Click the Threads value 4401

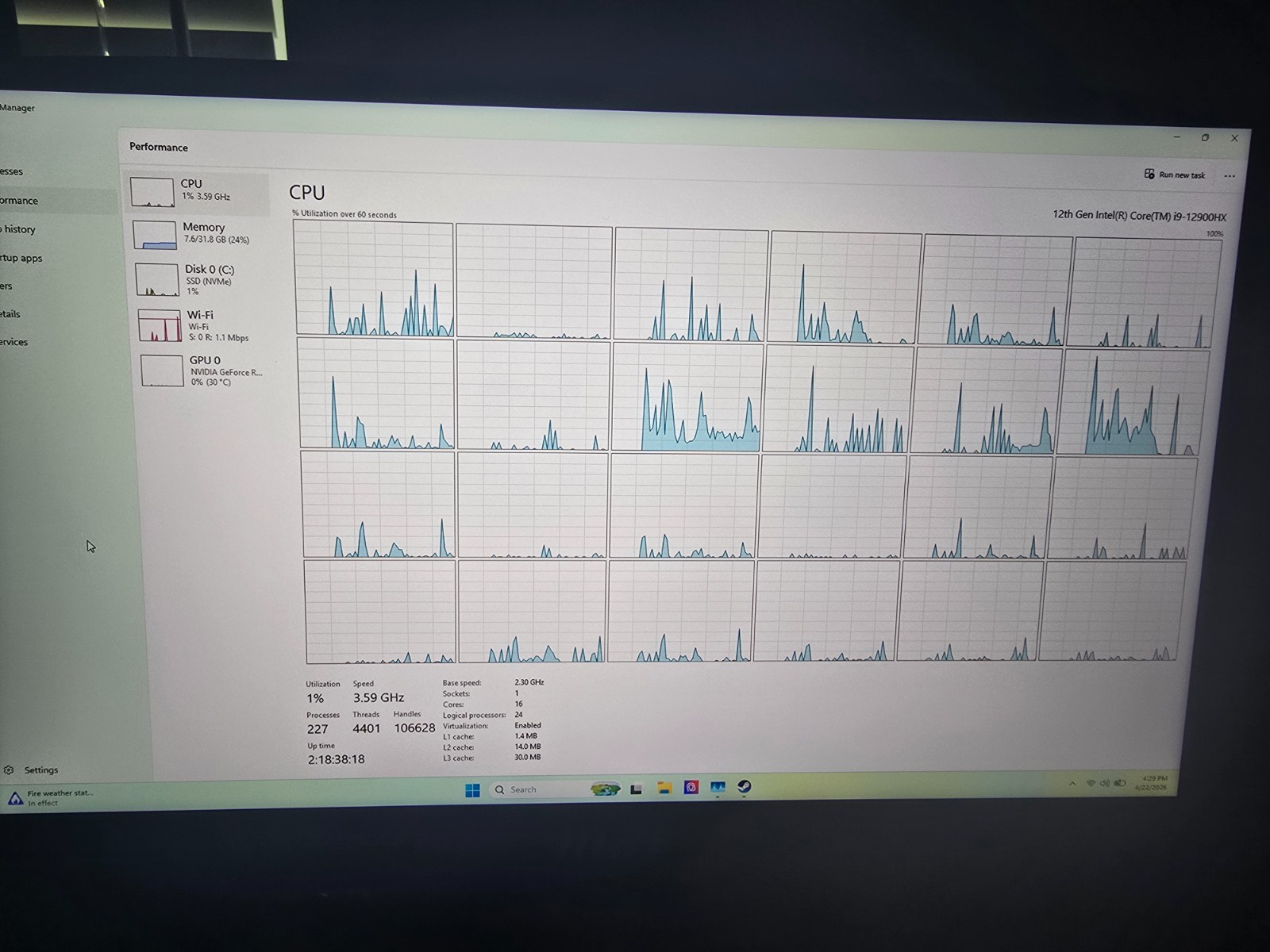point(367,728)
